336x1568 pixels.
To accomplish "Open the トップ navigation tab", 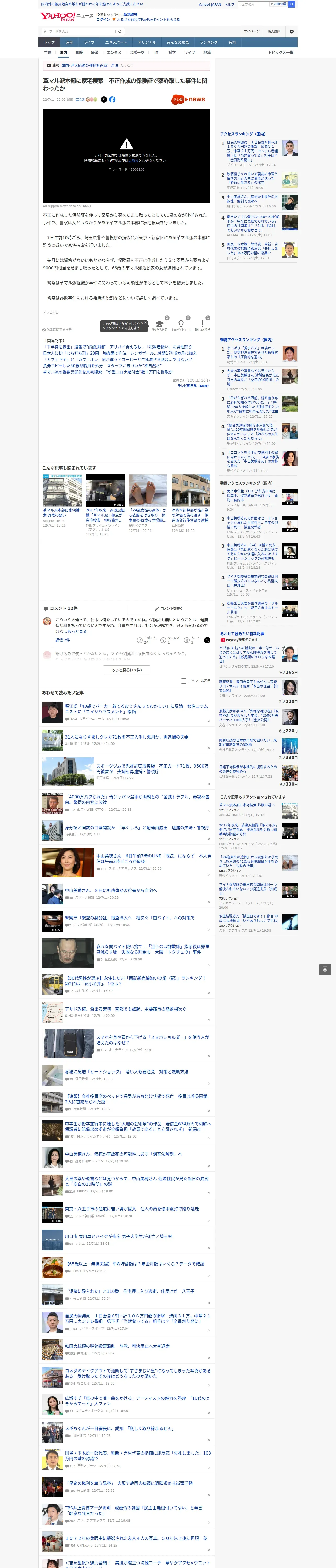I will tap(49, 43).
